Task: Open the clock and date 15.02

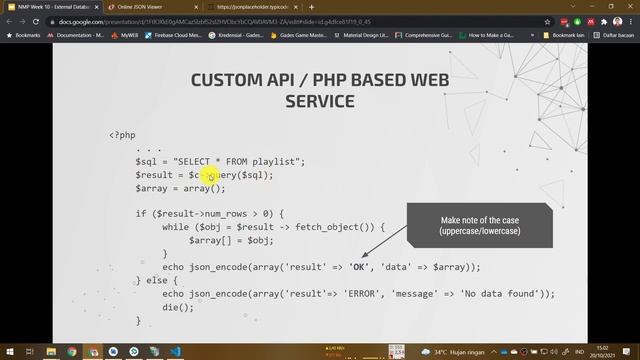Action: [602, 351]
